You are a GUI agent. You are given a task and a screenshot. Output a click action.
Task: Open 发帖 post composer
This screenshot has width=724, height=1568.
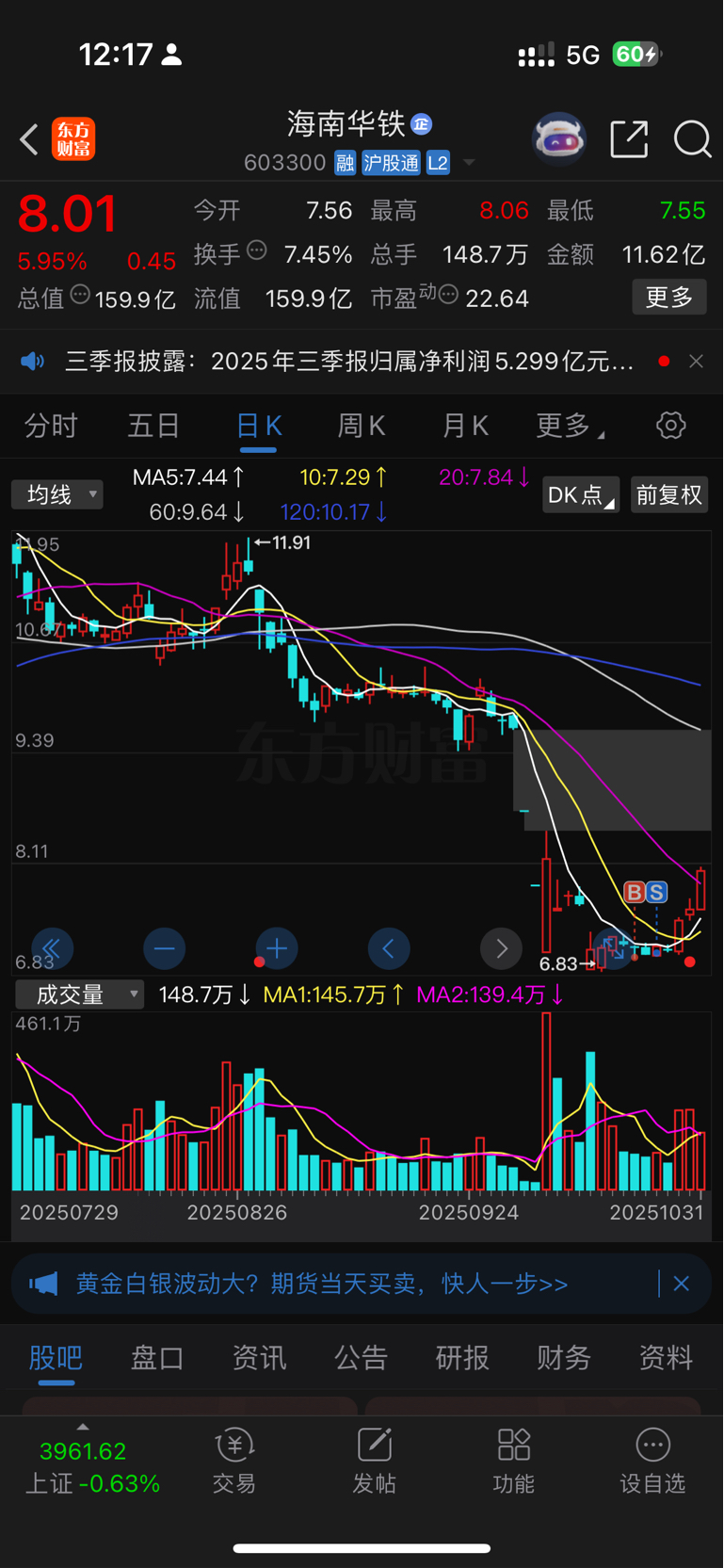[374, 1463]
